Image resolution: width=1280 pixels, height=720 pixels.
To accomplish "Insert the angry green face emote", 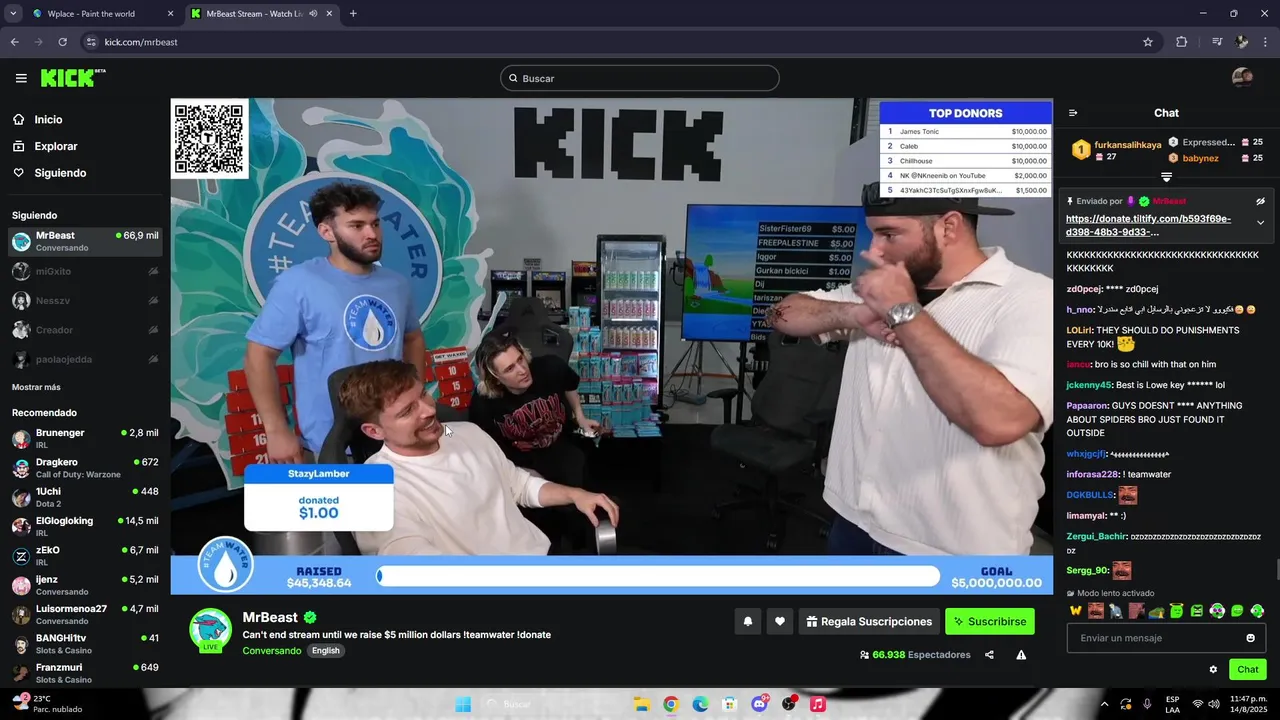I will [x=1197, y=611].
